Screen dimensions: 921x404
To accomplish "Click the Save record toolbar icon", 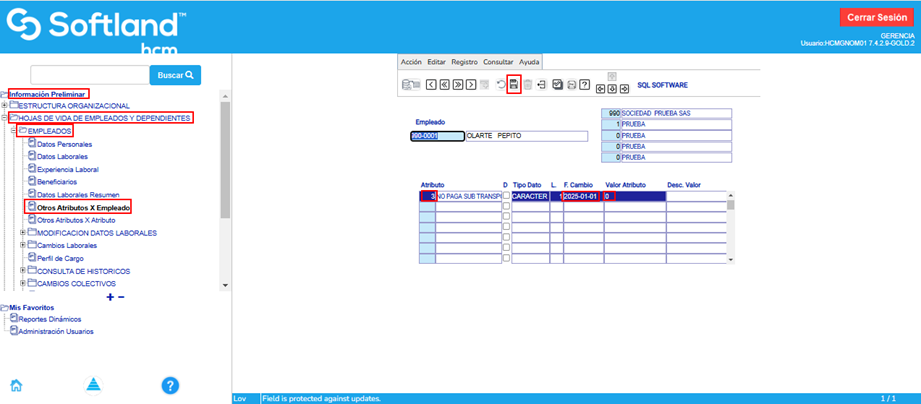I will point(514,84).
